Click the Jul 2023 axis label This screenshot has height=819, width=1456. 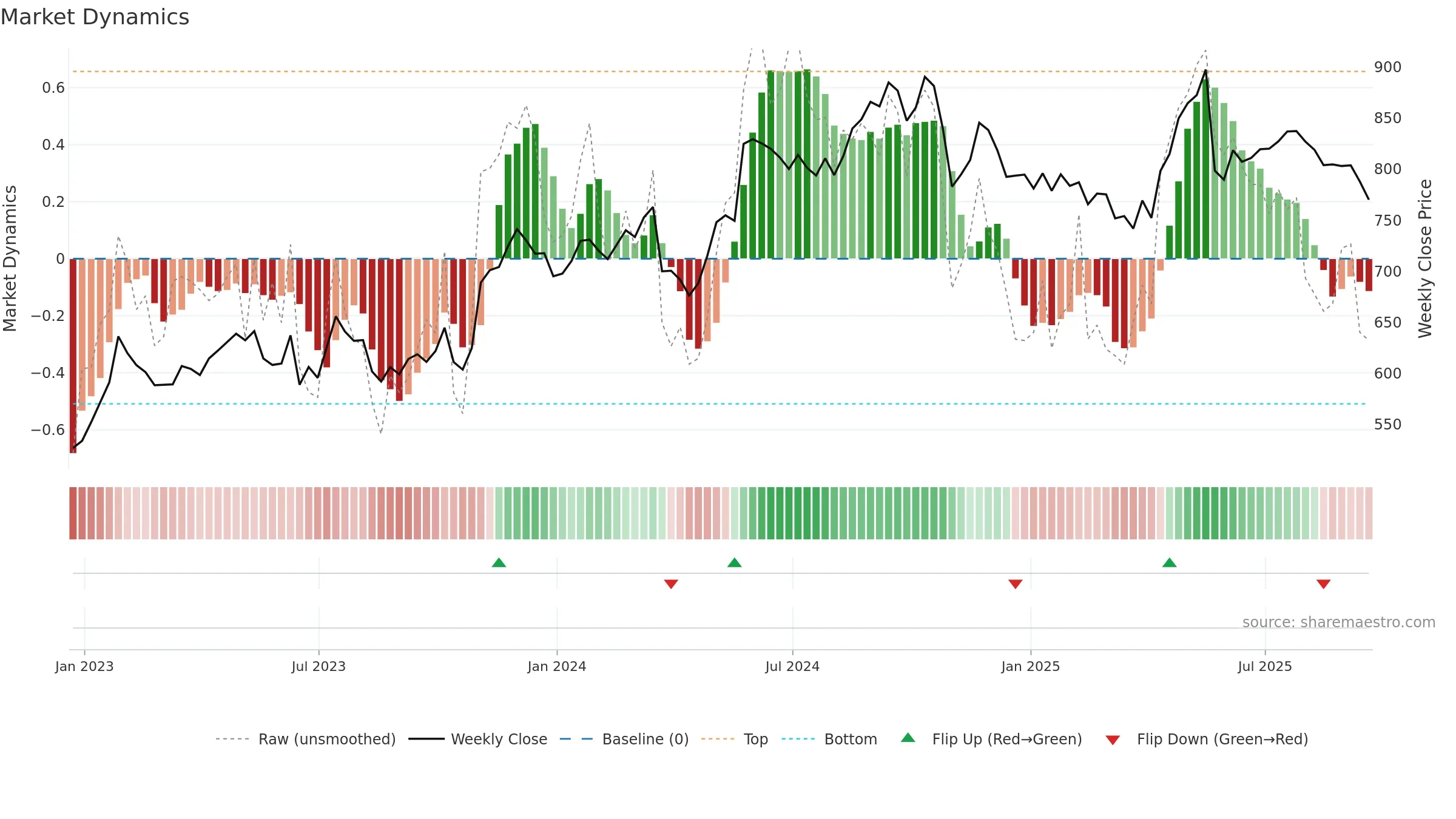coord(318,666)
